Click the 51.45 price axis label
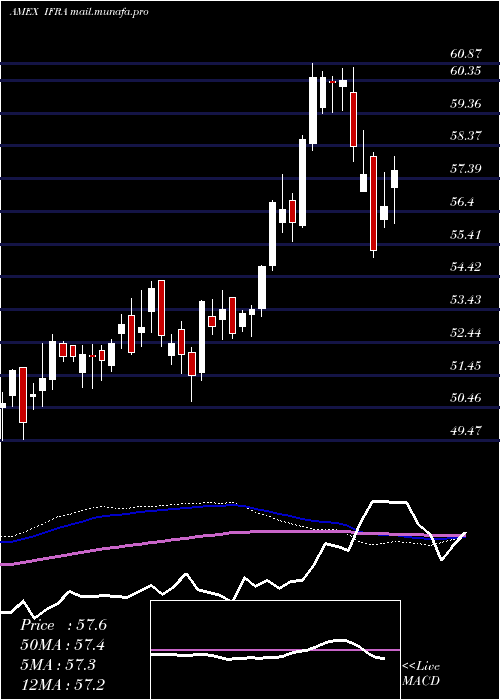 [x=466, y=366]
